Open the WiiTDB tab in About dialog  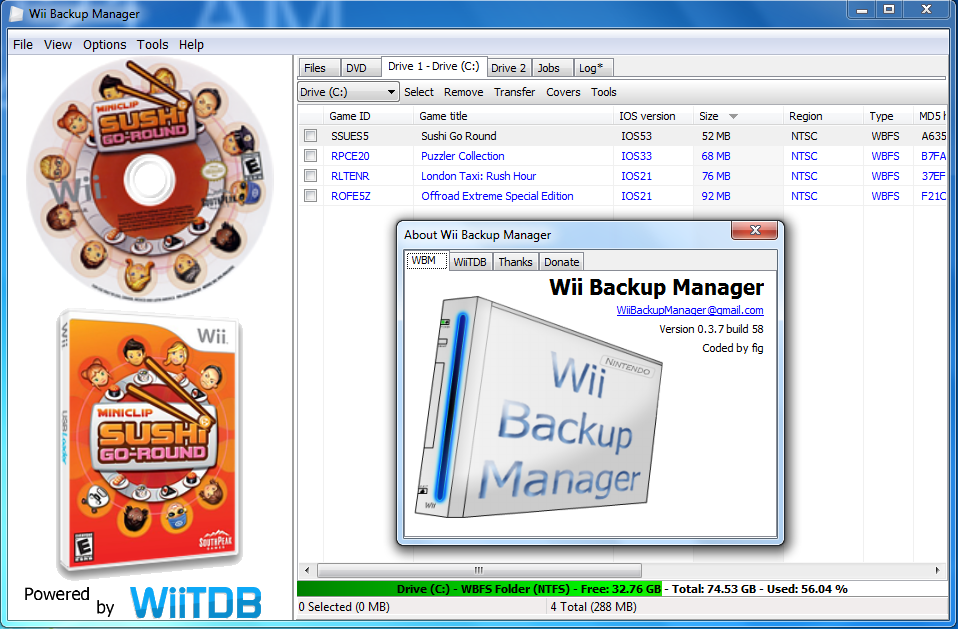(x=470, y=262)
